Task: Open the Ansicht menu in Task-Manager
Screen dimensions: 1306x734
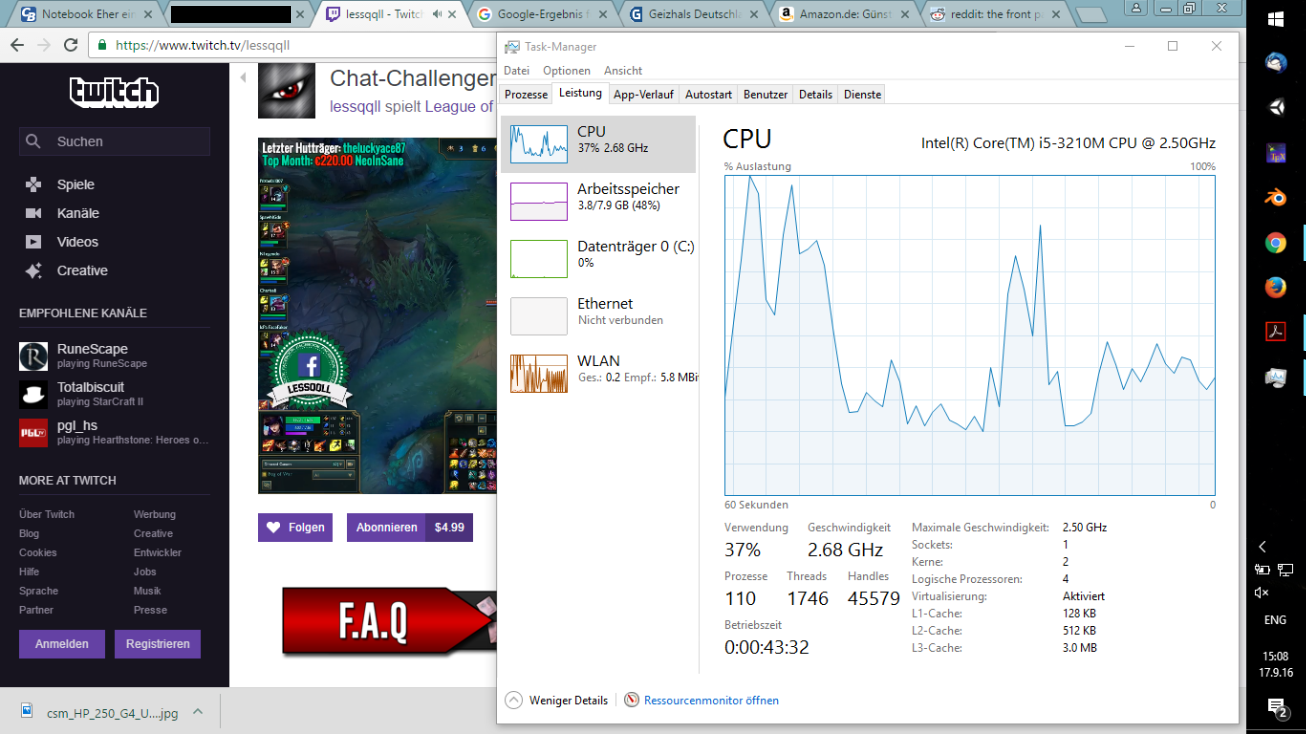Action: (623, 71)
